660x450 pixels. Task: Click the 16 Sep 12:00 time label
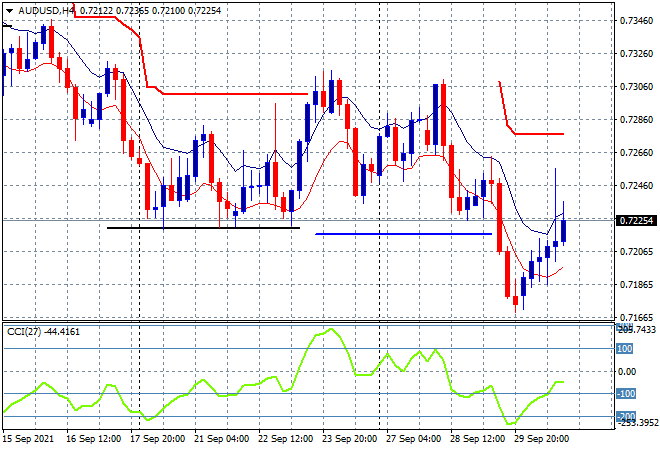pyautogui.click(x=93, y=439)
